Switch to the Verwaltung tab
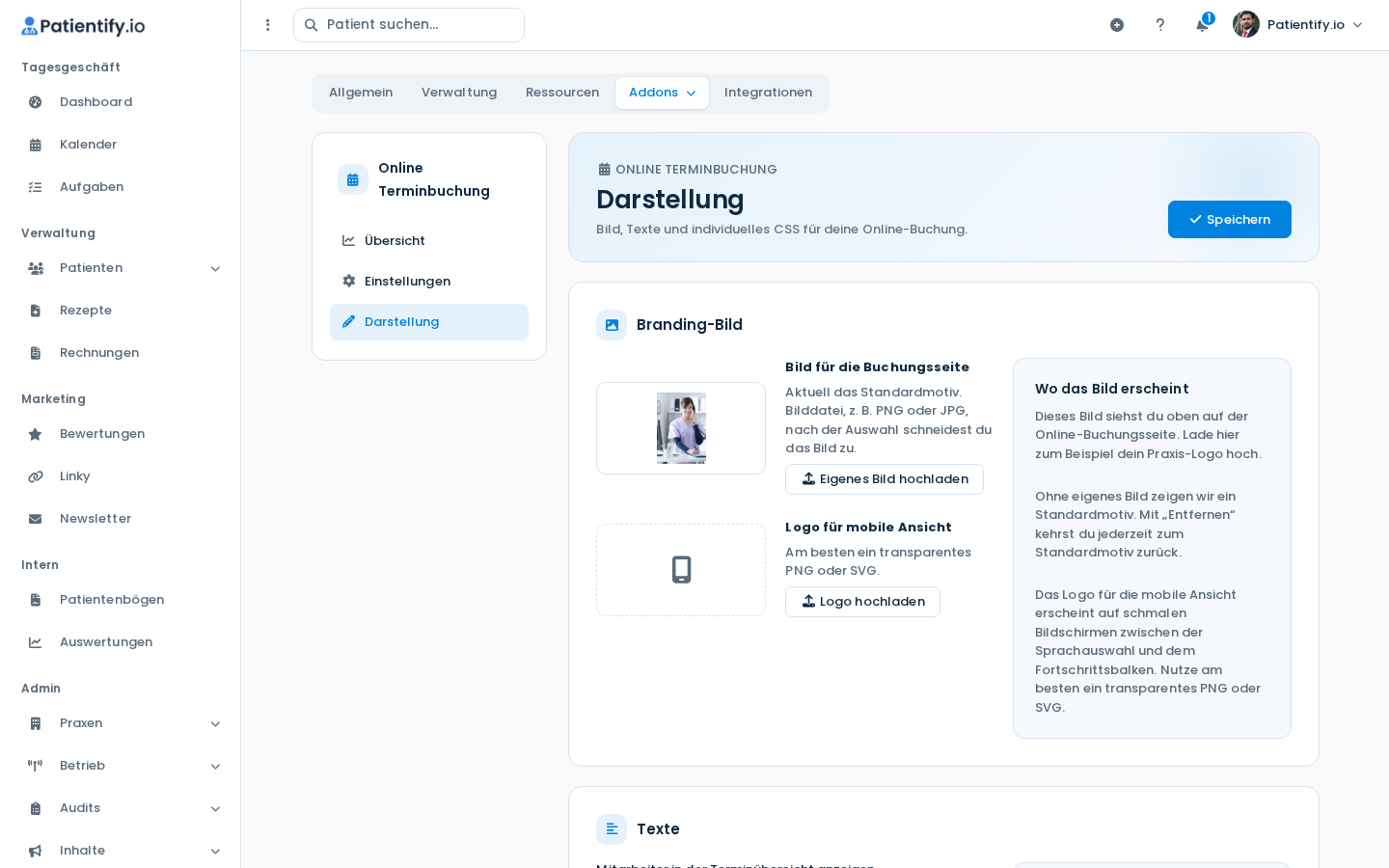Image resolution: width=1389 pixels, height=868 pixels. (459, 93)
